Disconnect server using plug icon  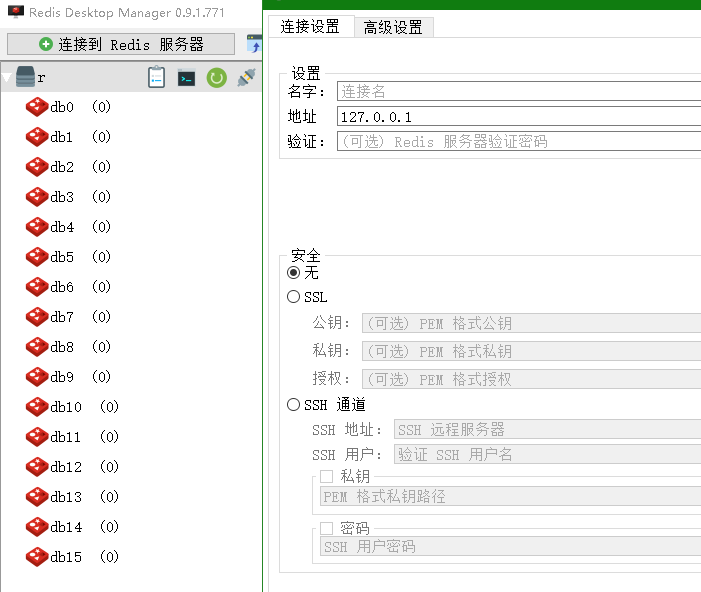[247, 77]
